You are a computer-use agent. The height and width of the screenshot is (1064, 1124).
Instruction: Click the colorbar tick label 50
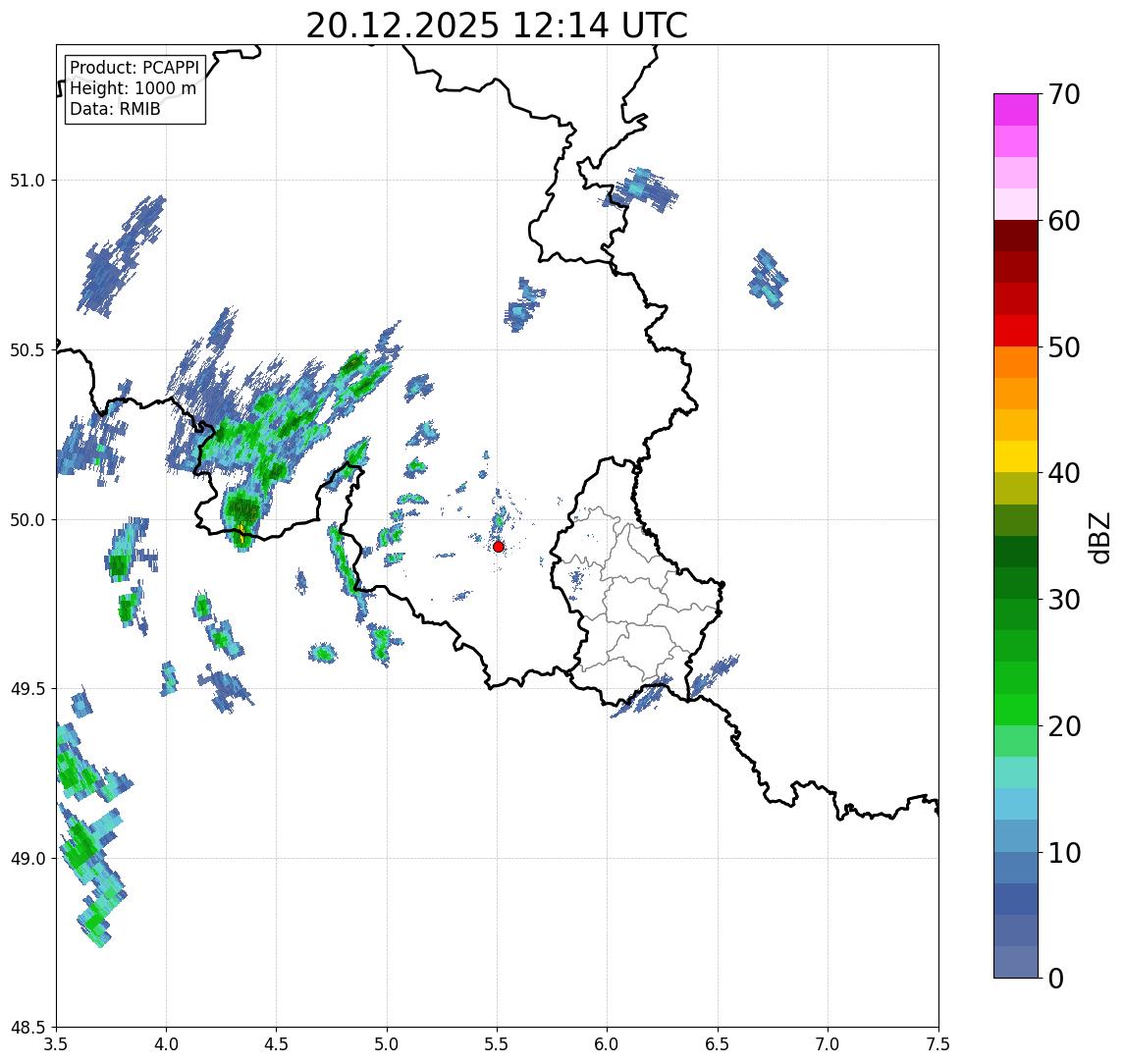click(1064, 347)
